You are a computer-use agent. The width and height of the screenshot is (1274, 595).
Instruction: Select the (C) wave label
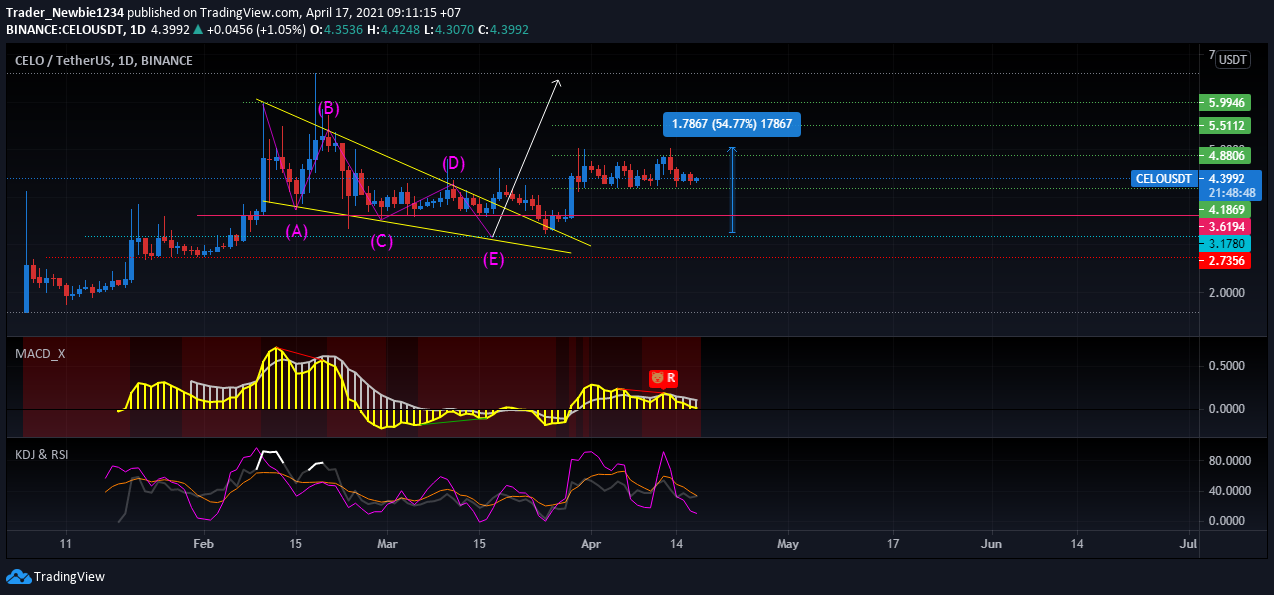pos(381,241)
